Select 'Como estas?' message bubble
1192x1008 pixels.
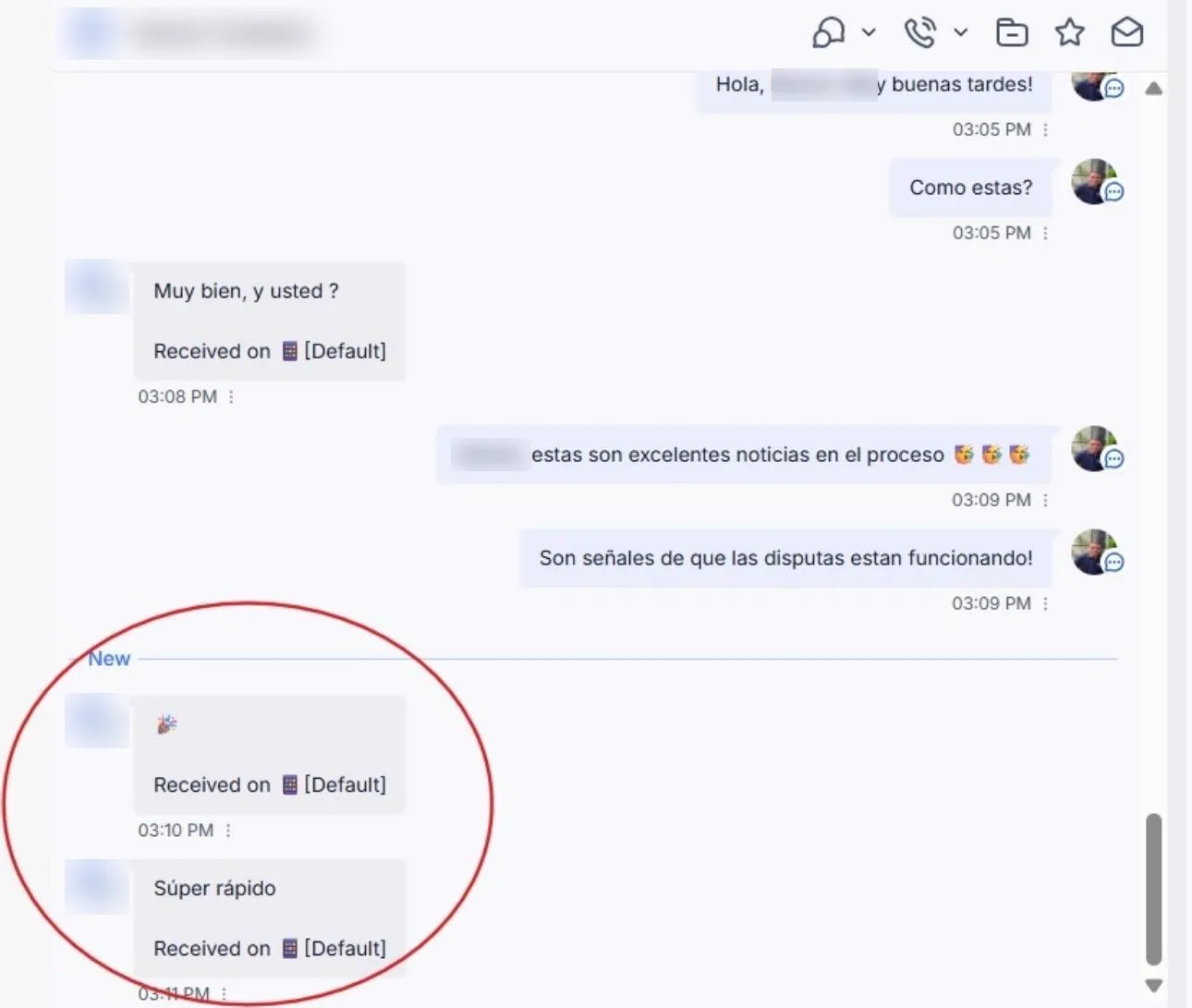(x=970, y=188)
